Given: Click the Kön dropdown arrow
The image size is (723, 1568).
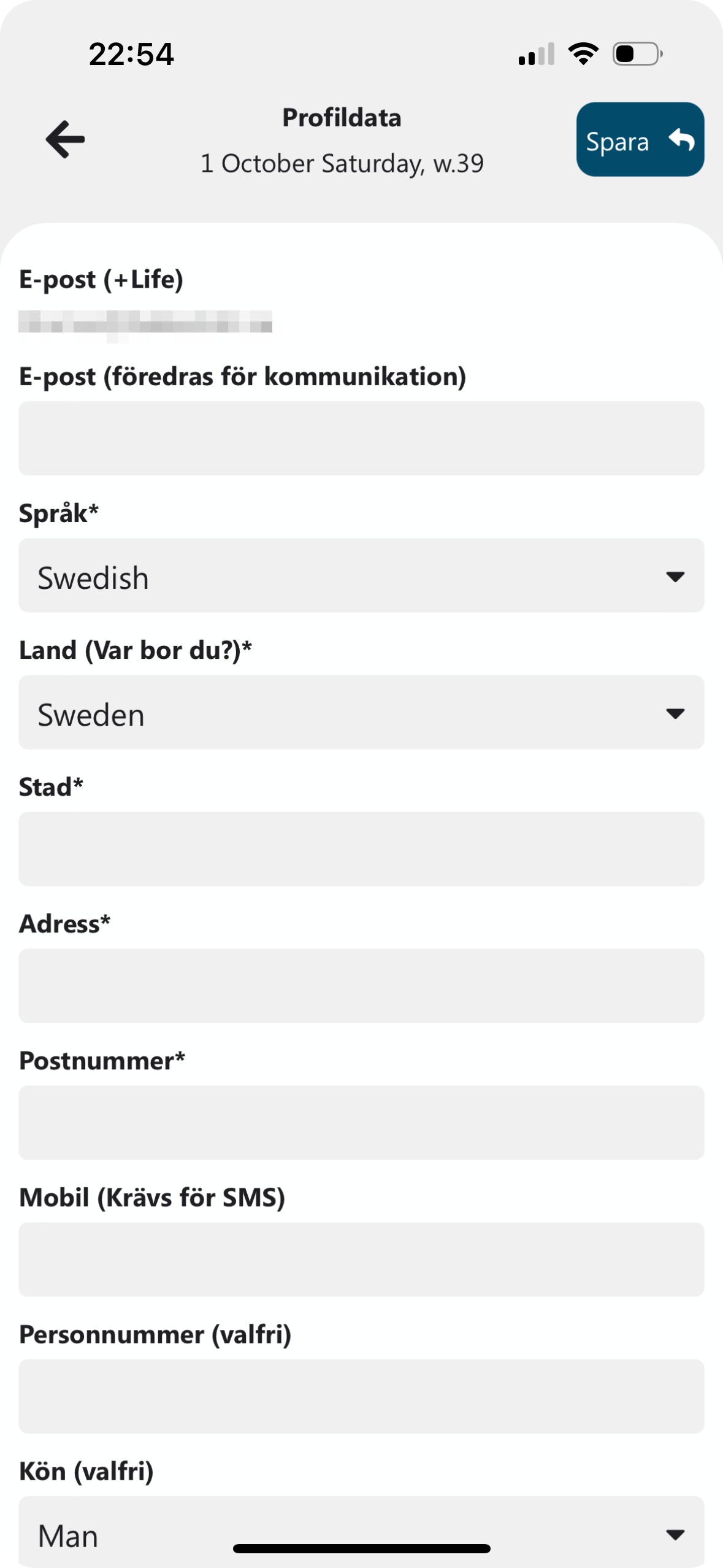Looking at the screenshot, I should point(675,1534).
